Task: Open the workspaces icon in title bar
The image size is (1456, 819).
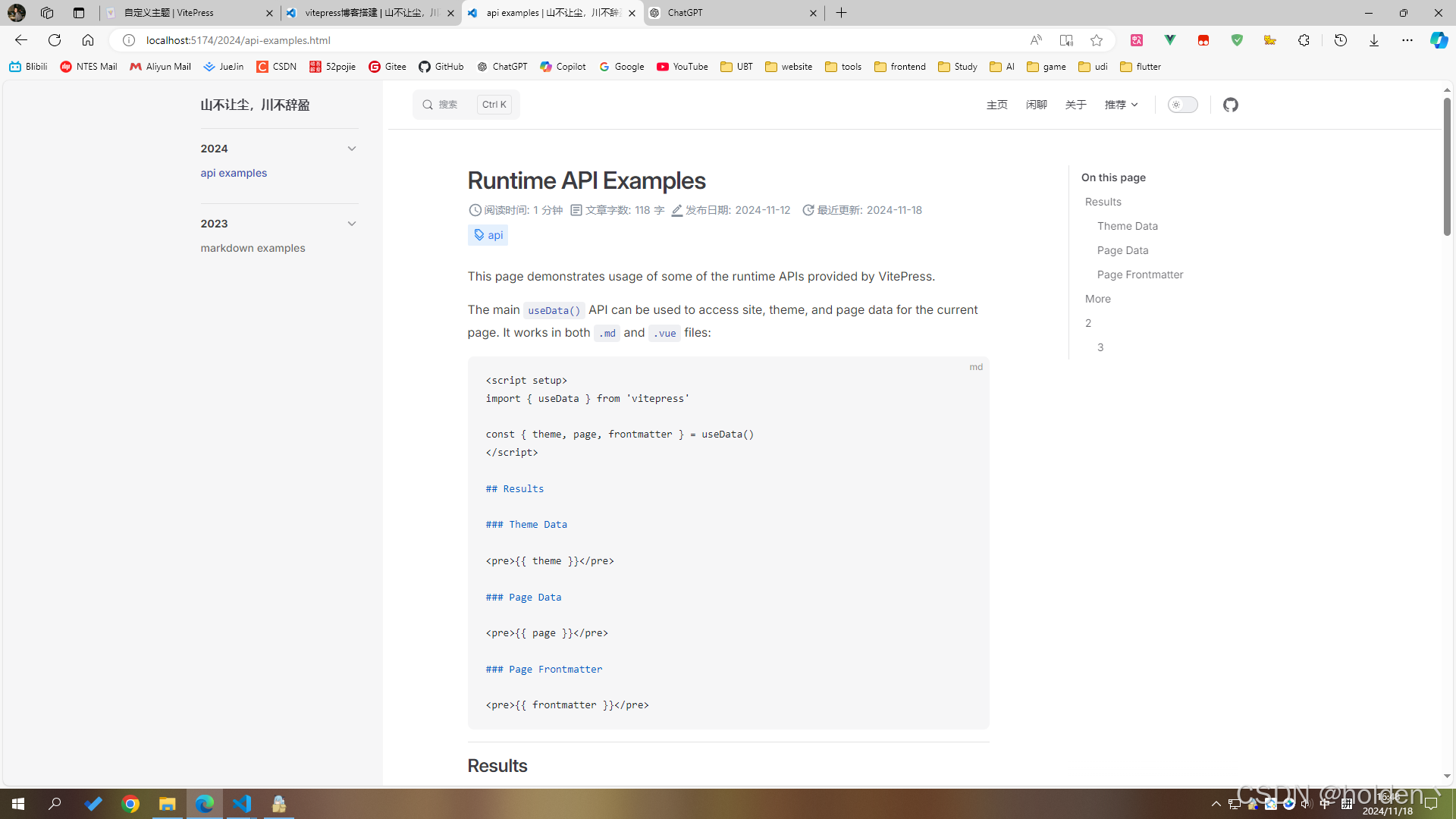Action: [47, 13]
